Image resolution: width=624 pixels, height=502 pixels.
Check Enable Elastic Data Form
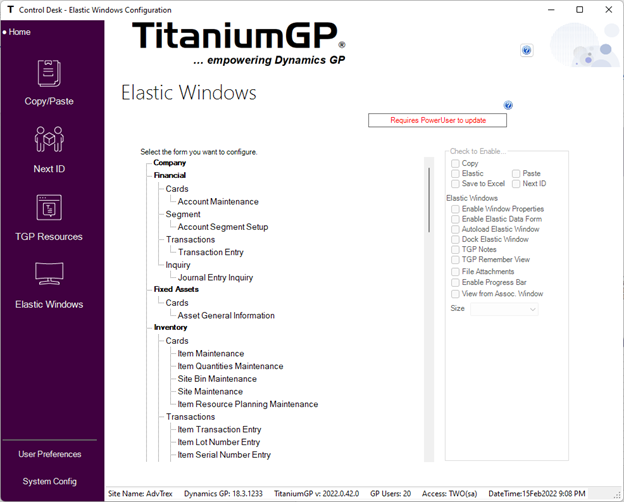pos(455,219)
